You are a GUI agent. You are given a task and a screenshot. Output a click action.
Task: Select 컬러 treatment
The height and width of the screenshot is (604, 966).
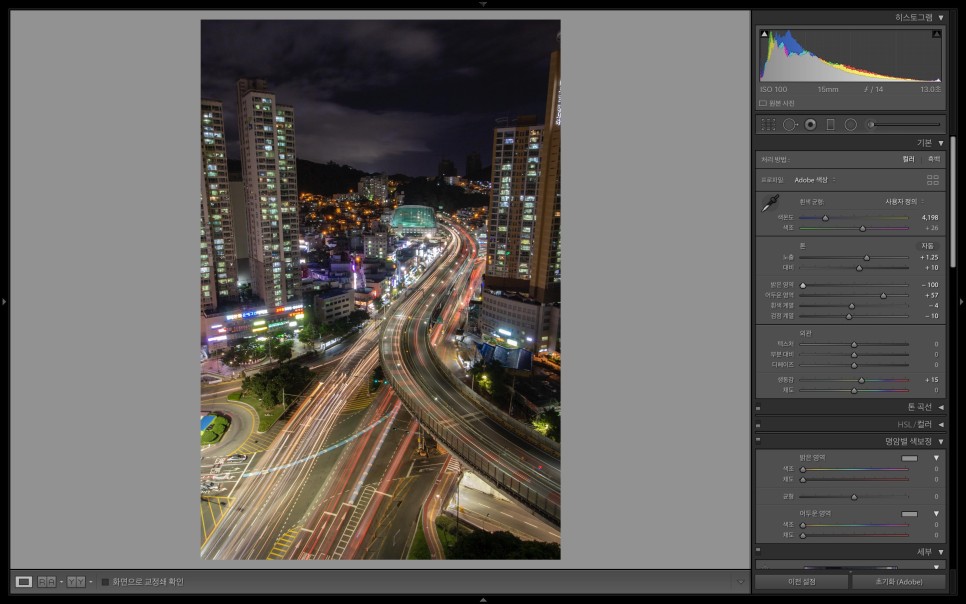pyautogui.click(x=908, y=160)
